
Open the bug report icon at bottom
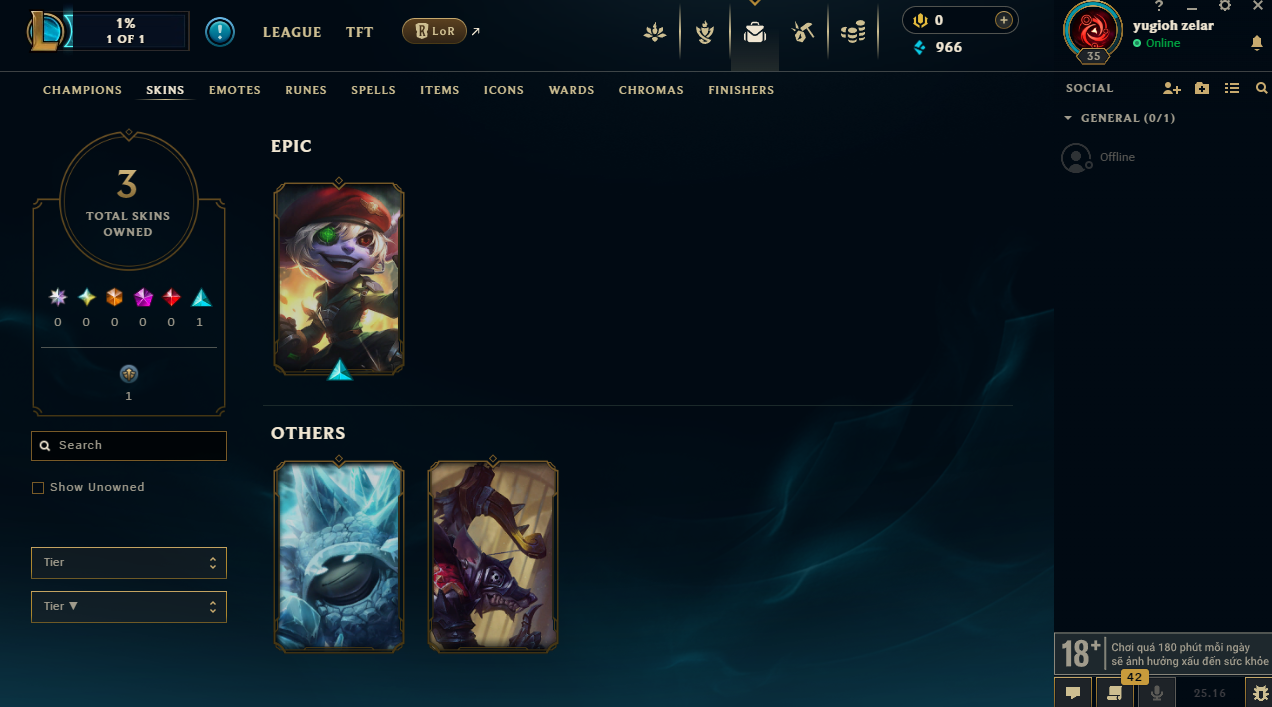coord(1261,692)
